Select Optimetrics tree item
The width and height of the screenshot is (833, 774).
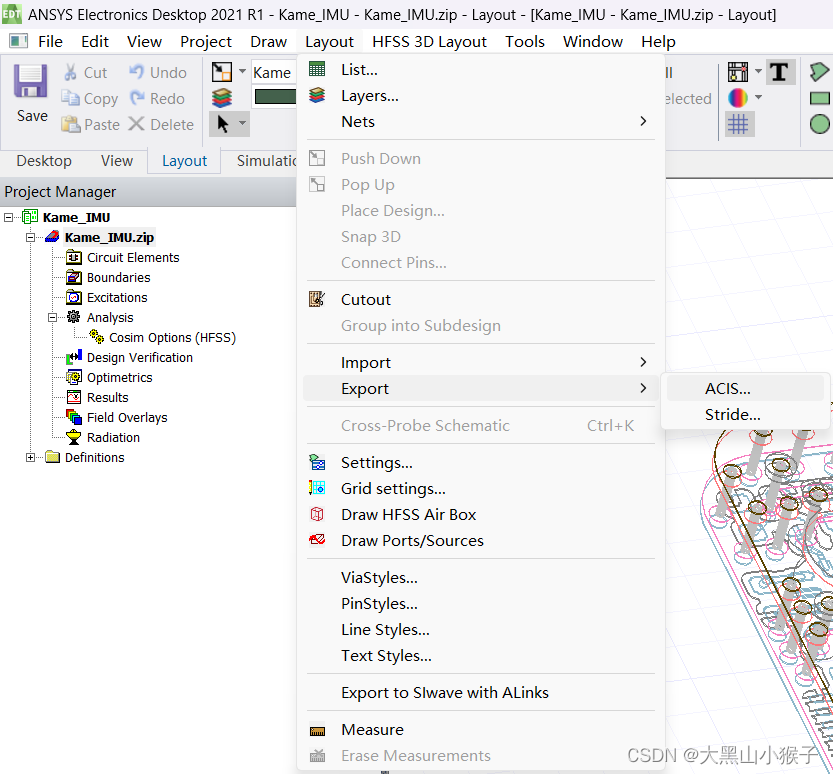(x=120, y=378)
